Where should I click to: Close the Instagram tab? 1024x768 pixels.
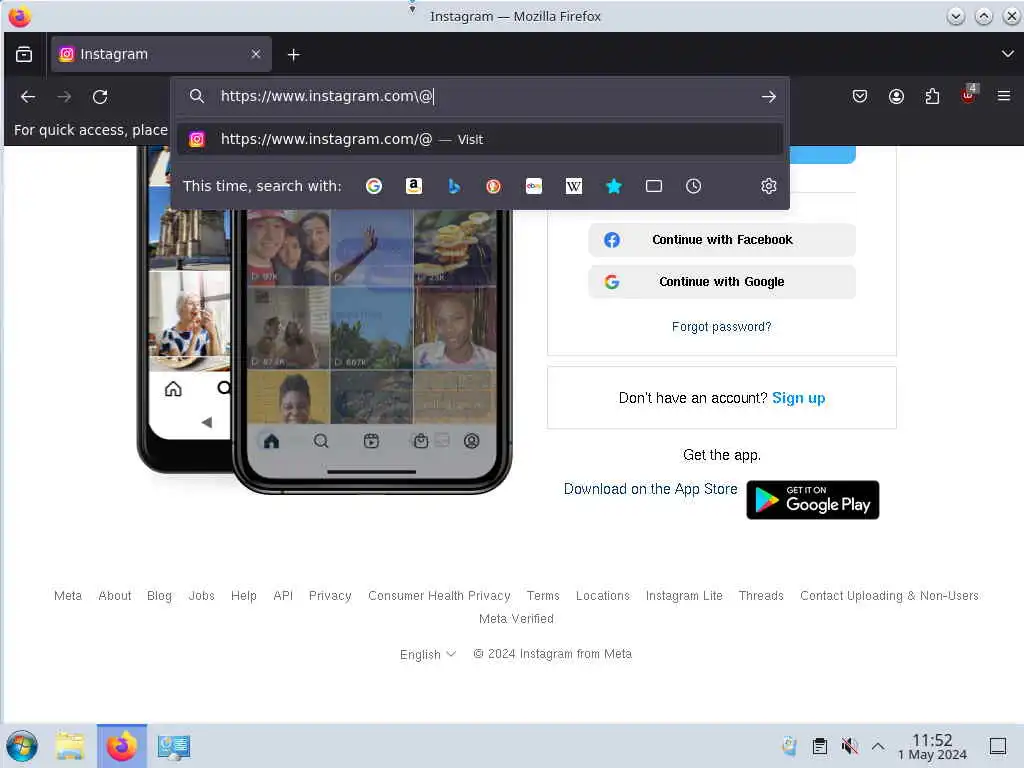[256, 54]
